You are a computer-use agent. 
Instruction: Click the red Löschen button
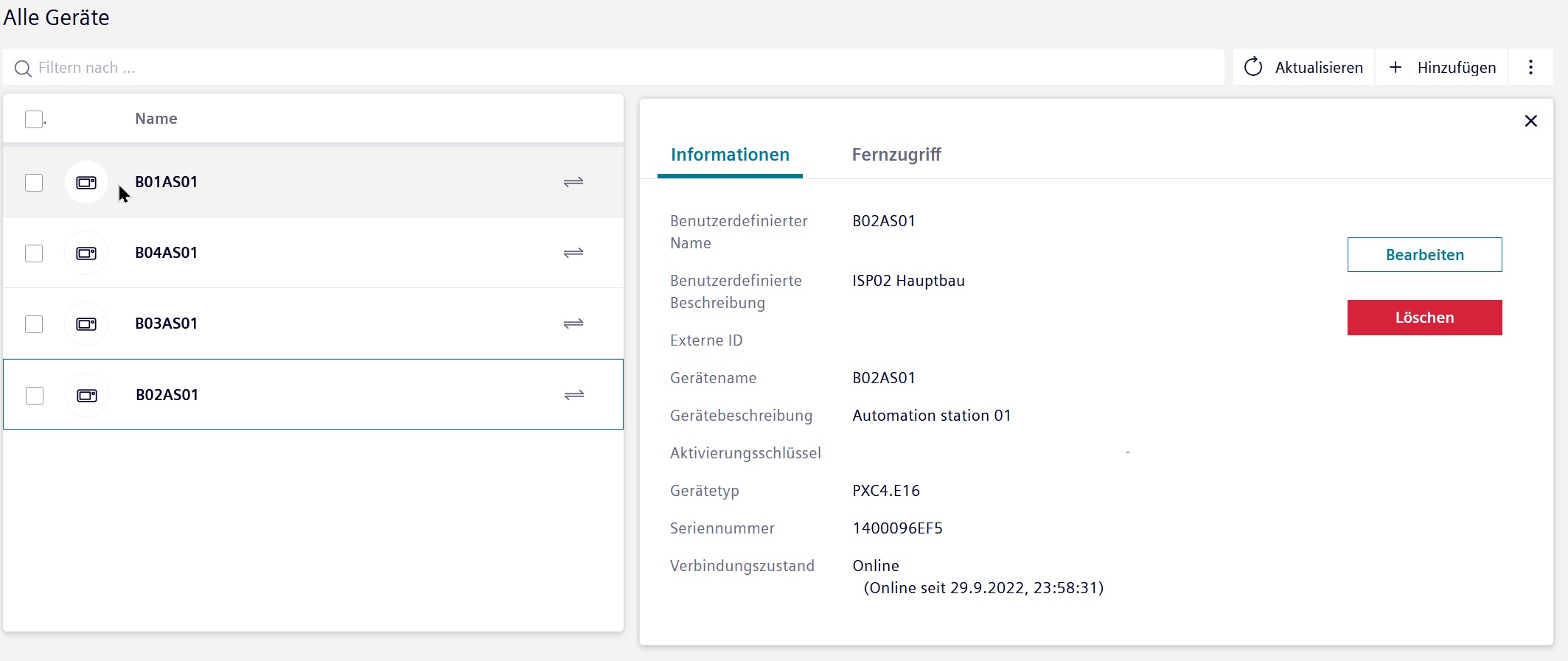1424,318
